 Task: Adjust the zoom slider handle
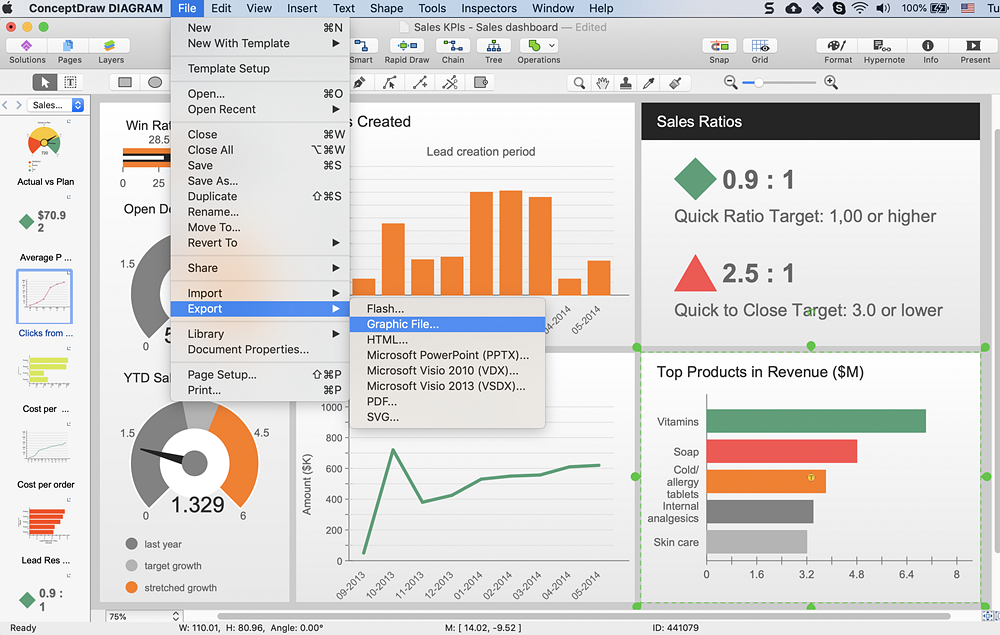[x=758, y=83]
